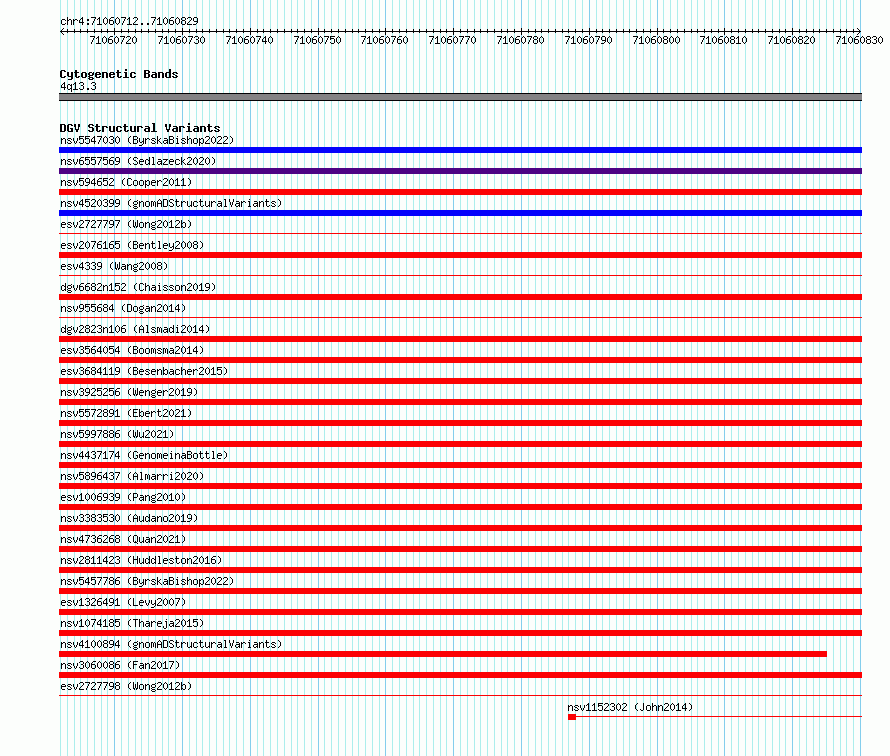Select the blue bar under nsv4520399
Screen dimensions: 890x756
tap(460, 213)
